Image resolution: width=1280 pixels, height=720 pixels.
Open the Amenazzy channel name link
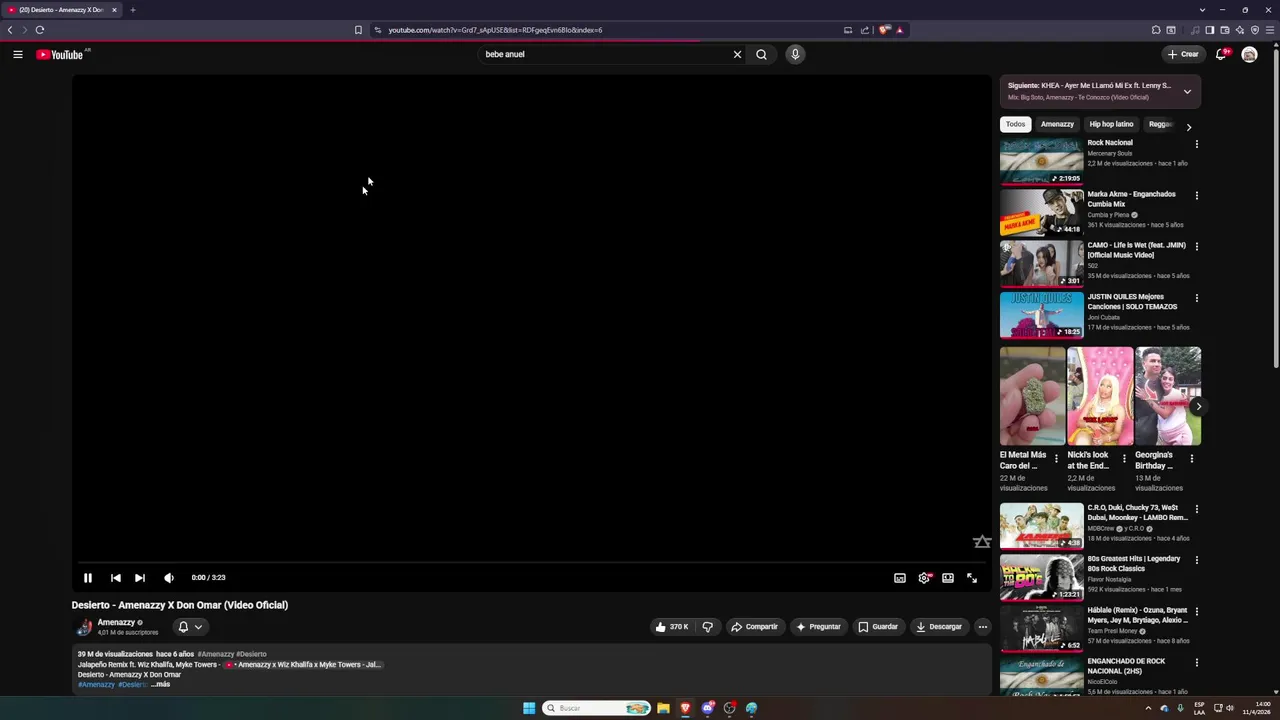click(x=116, y=622)
